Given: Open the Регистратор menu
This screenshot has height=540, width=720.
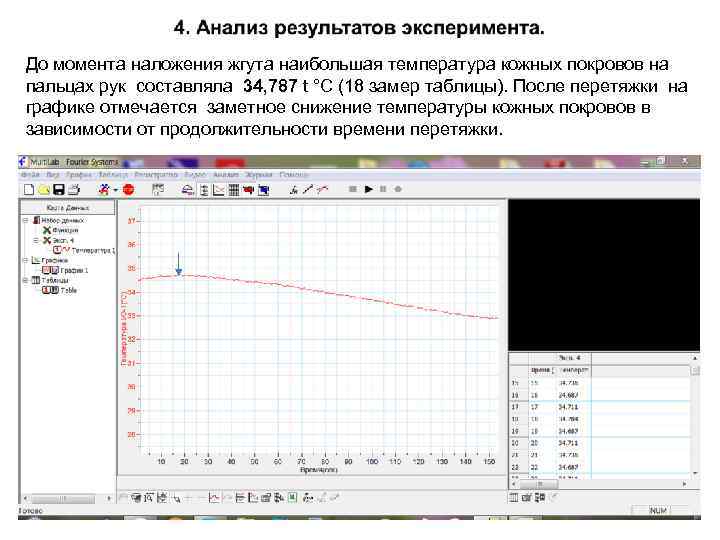Looking at the screenshot, I should [156, 175].
